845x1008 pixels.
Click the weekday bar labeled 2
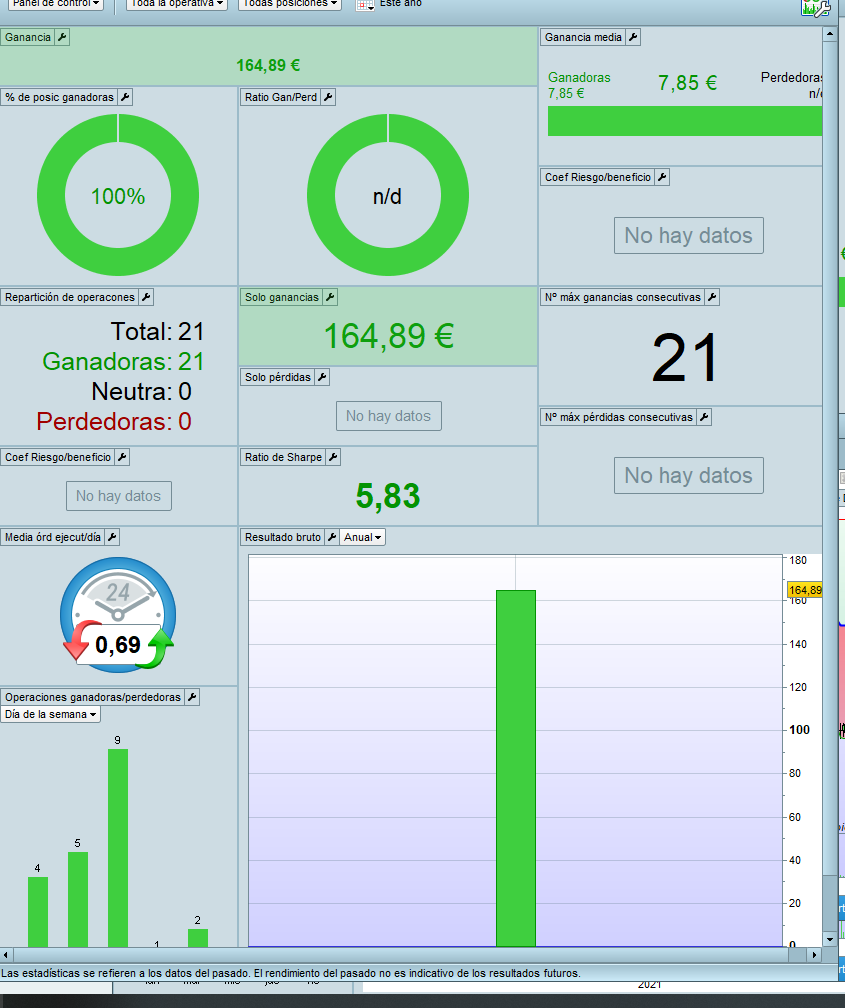pos(197,938)
